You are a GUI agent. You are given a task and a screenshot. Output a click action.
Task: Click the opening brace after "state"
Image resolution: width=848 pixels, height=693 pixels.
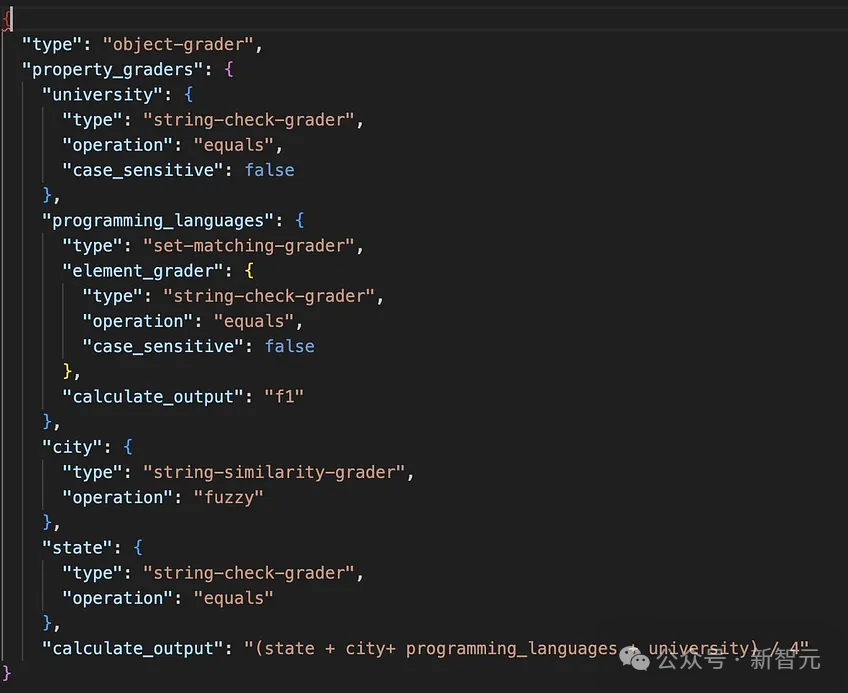[138, 547]
